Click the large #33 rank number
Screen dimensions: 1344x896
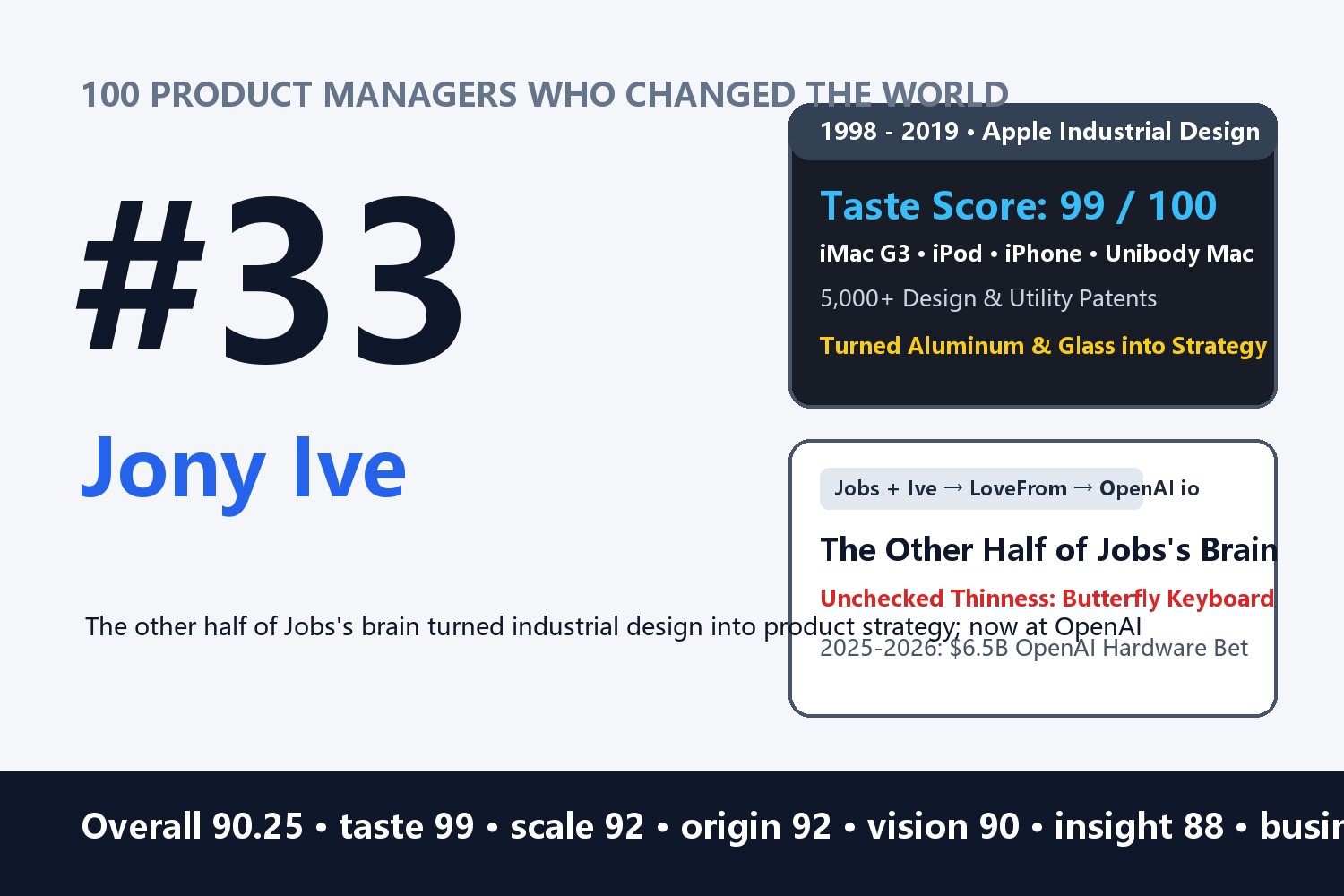click(x=271, y=280)
